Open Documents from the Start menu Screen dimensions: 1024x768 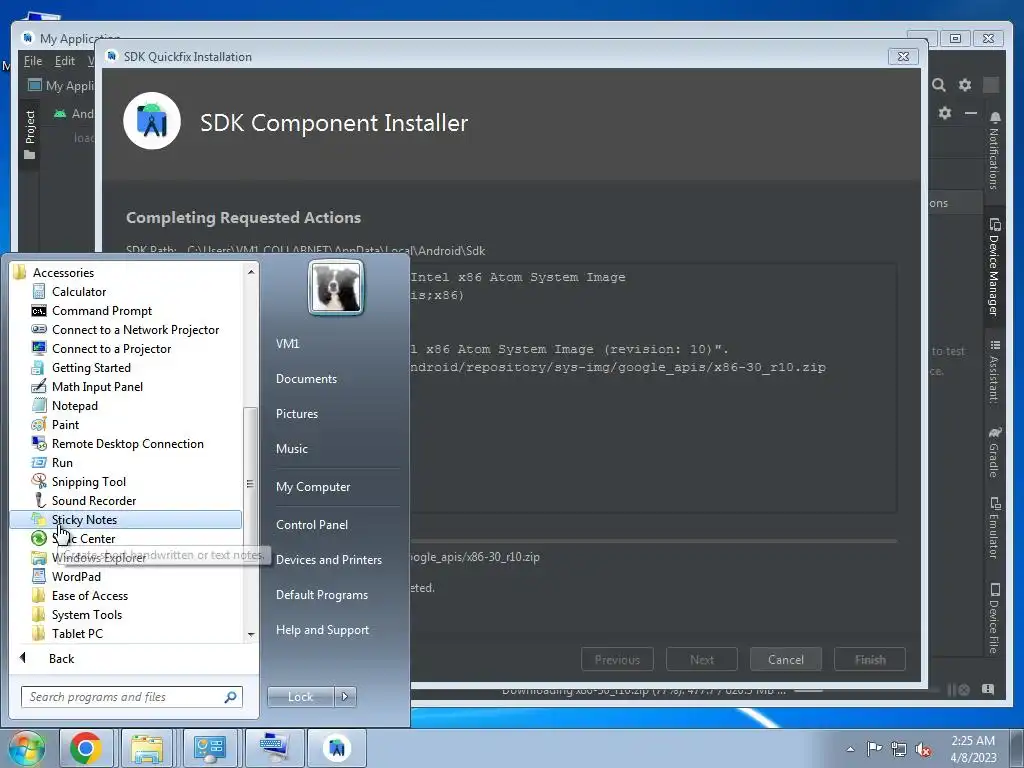tap(306, 379)
